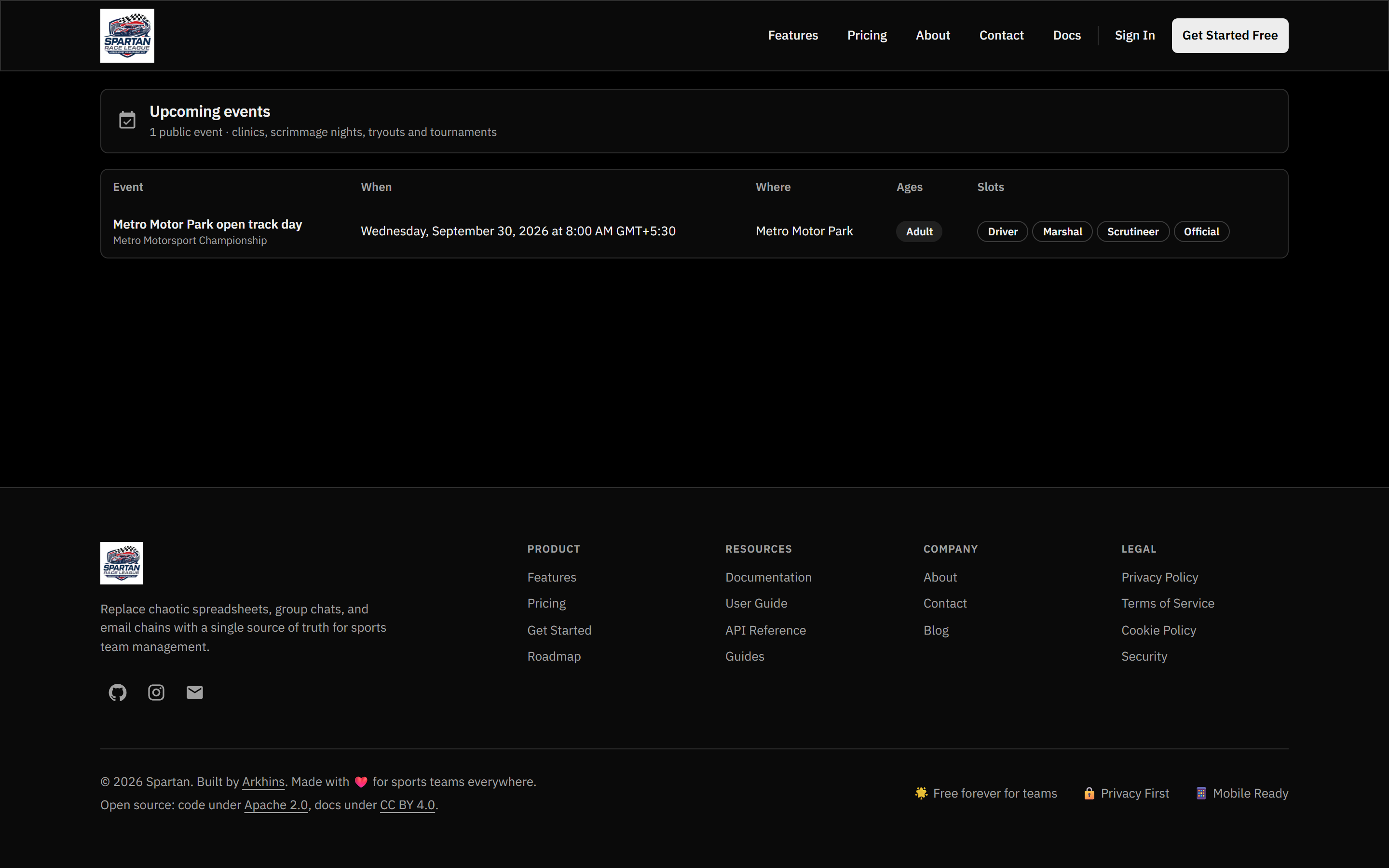Open the Guides footer link
This screenshot has width=1389, height=868.
click(x=745, y=656)
